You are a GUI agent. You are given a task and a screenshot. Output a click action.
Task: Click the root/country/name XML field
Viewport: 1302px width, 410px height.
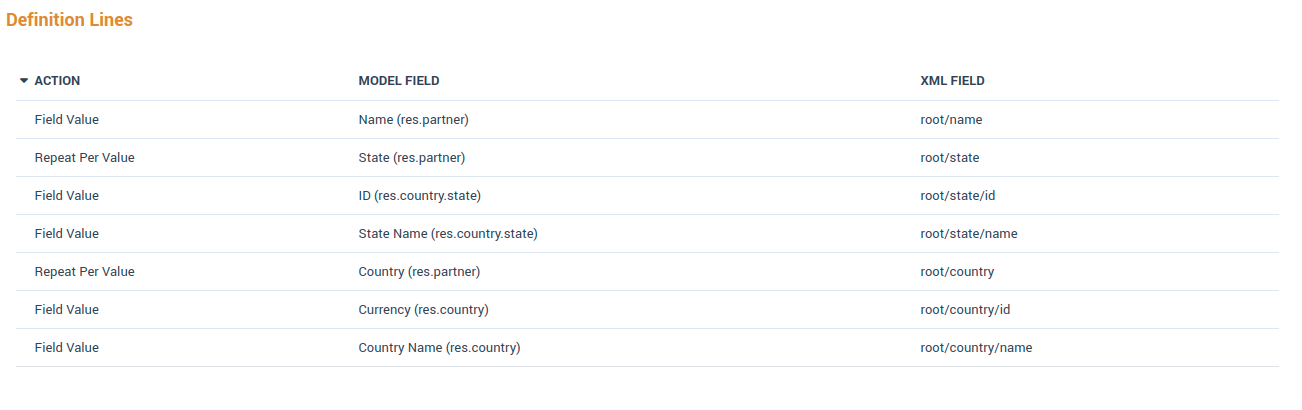point(976,348)
